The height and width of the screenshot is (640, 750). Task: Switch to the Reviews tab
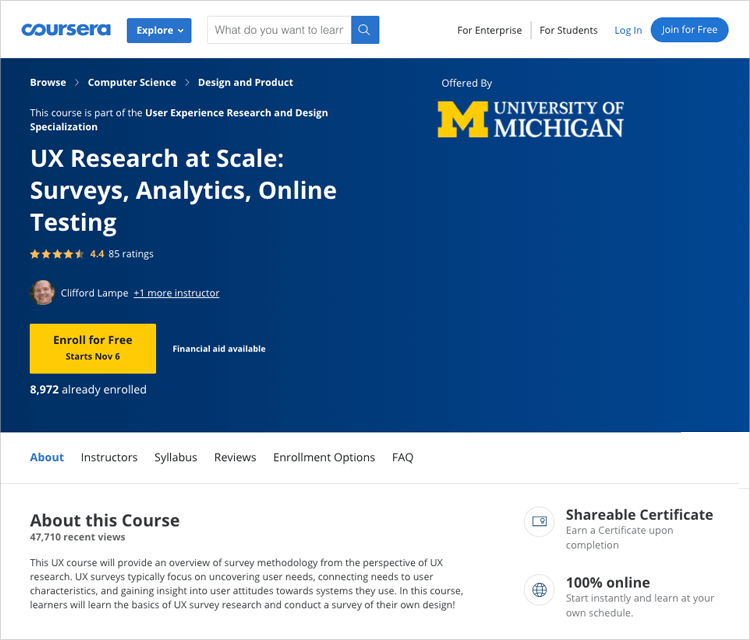tap(235, 457)
